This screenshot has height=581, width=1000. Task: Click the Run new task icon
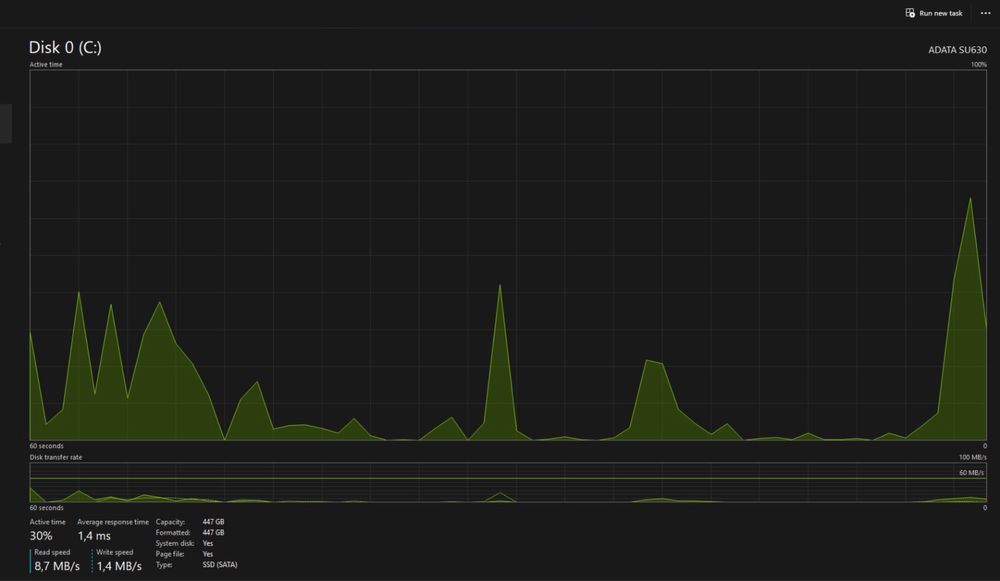[x=910, y=13]
